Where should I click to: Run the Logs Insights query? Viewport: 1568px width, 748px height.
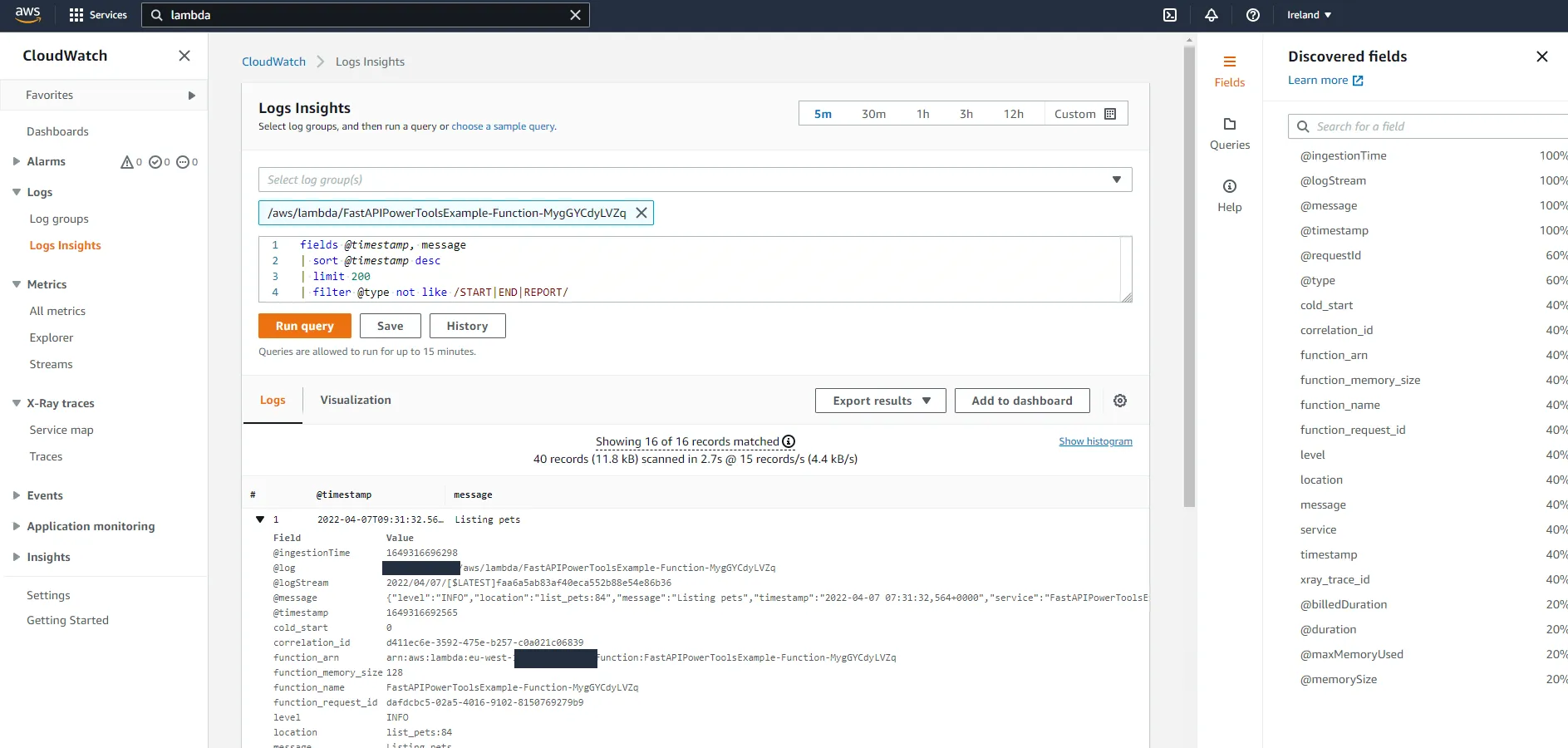click(304, 326)
